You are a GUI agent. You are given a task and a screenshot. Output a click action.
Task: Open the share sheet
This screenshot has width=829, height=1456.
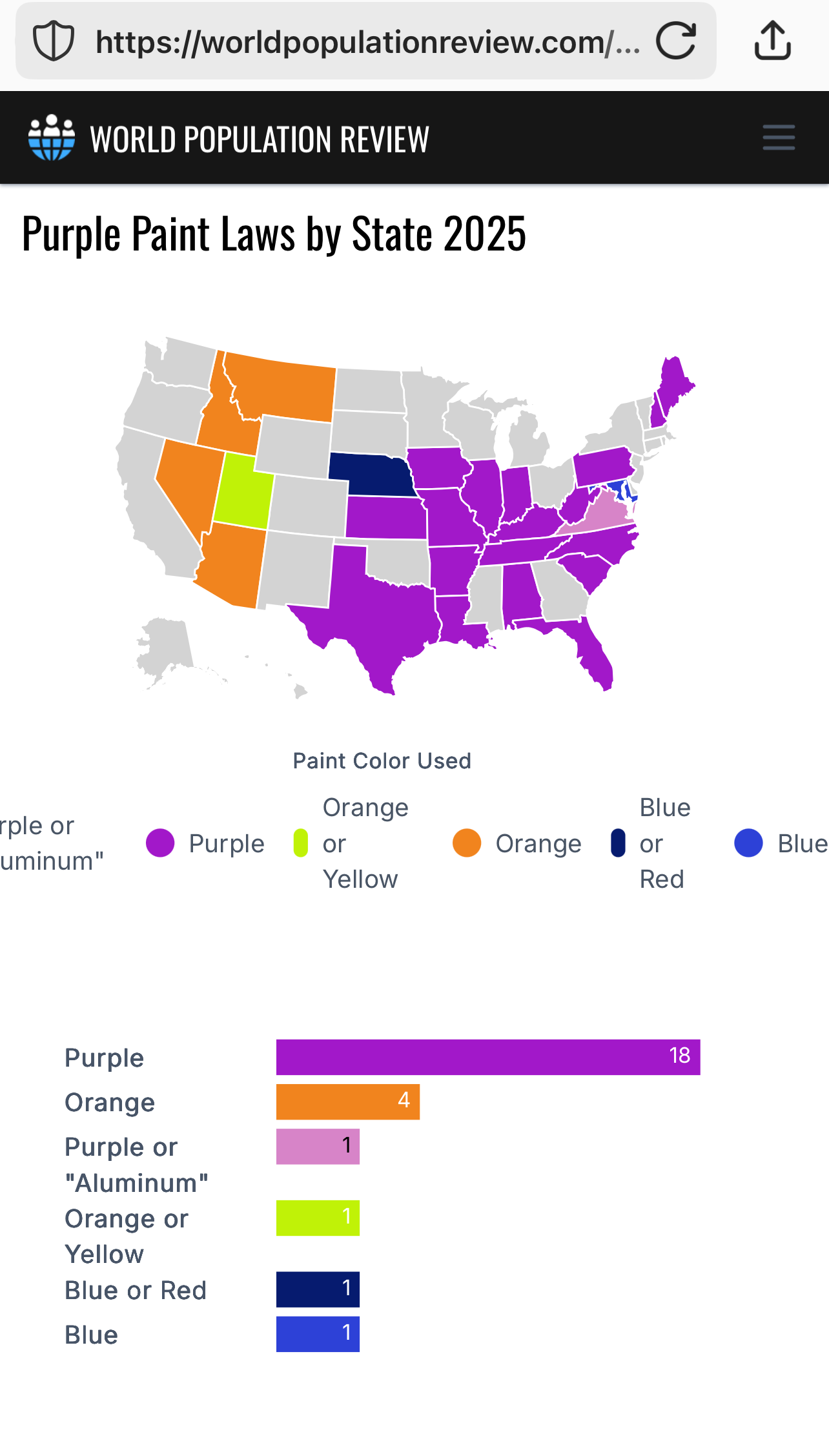coord(773,40)
